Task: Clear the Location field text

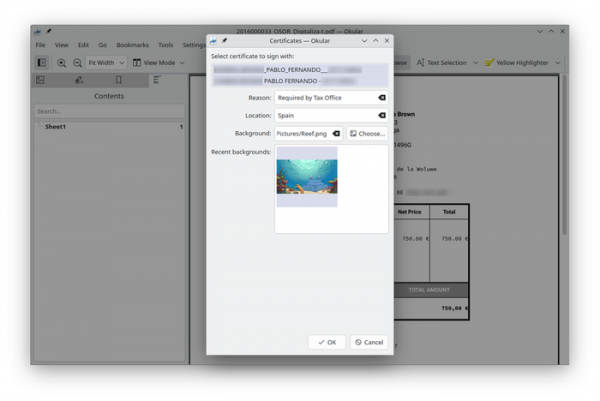Action: point(381,116)
